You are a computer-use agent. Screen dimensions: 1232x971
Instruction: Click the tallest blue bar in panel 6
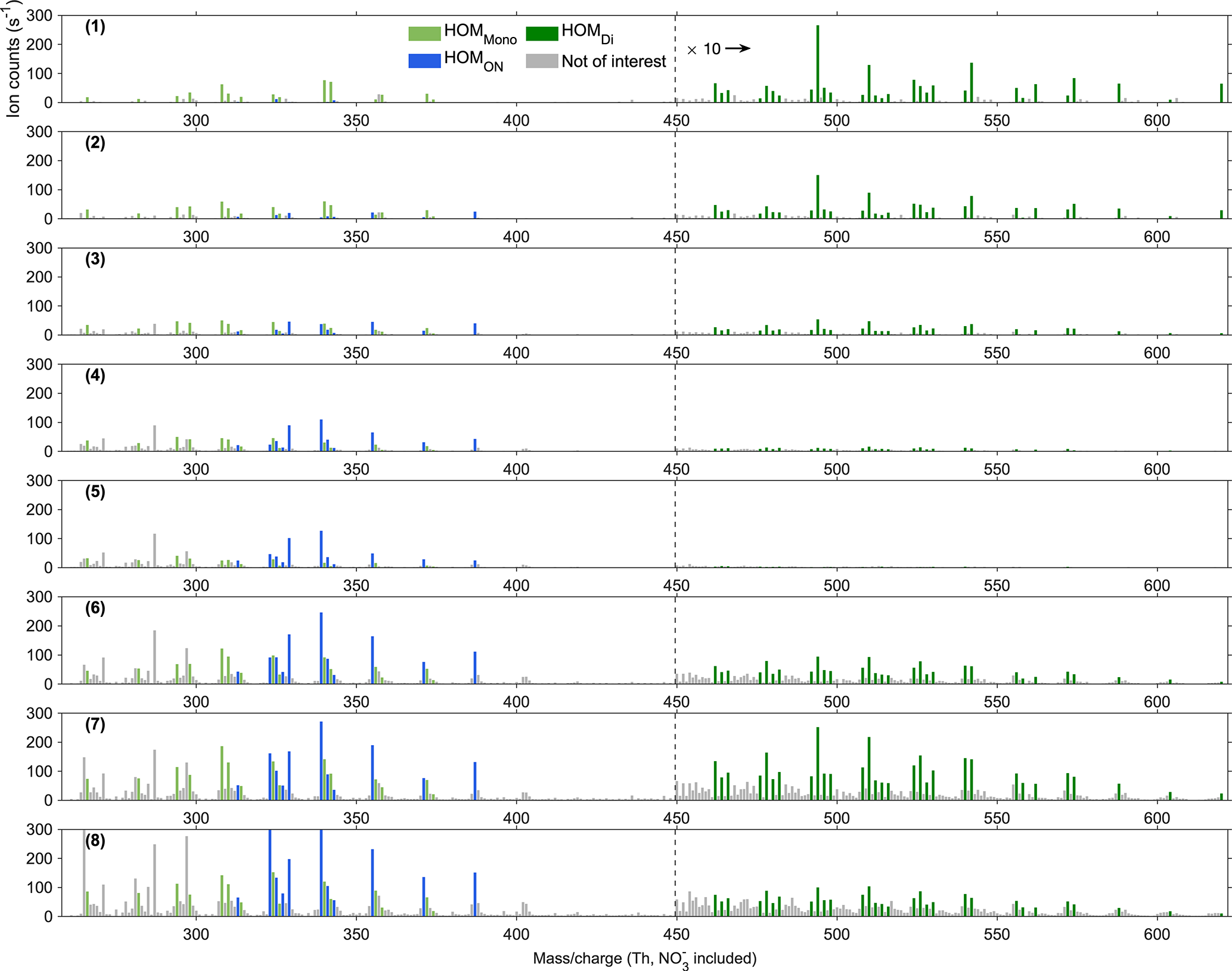(x=321, y=649)
